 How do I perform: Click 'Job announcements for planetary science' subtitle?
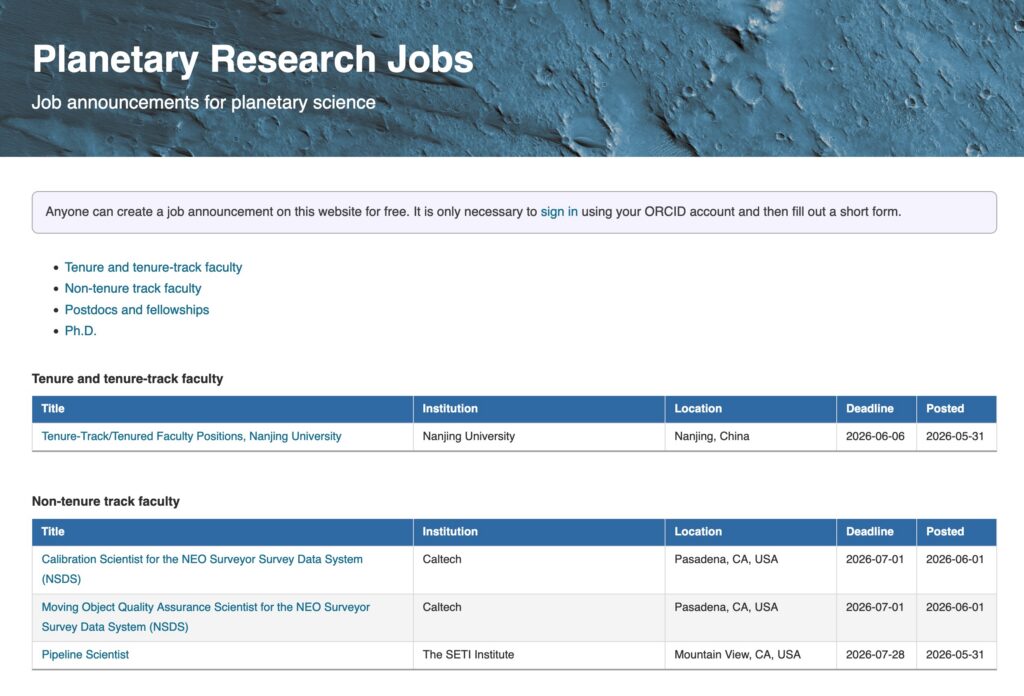coord(204,103)
